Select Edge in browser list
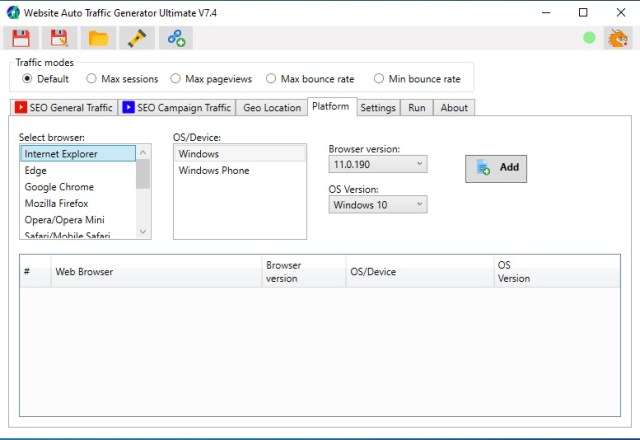This screenshot has width=640, height=440. tap(78, 171)
